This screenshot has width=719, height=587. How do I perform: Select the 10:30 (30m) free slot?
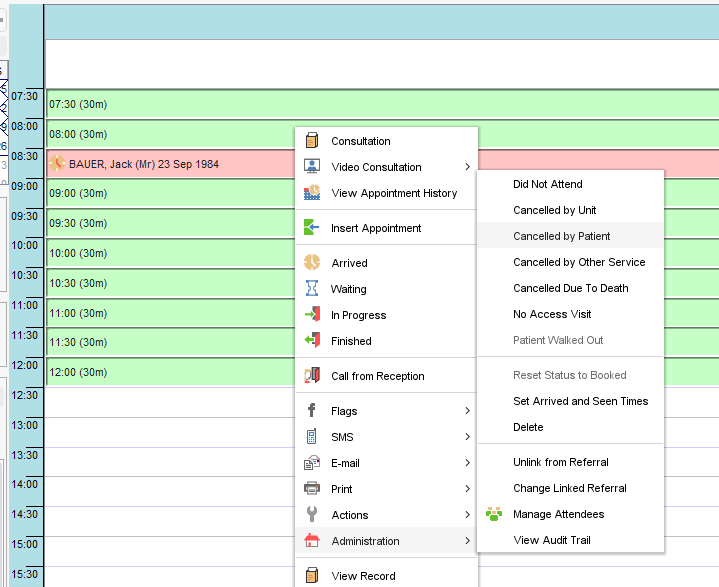pyautogui.click(x=171, y=283)
